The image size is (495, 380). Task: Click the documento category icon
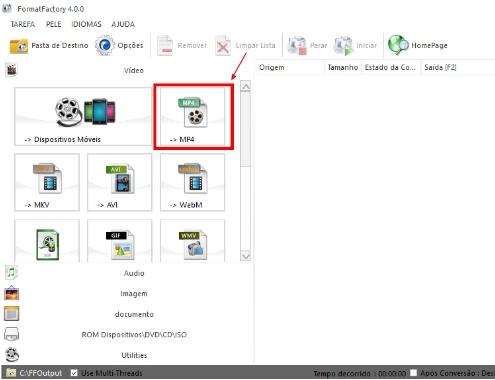pos(12,314)
